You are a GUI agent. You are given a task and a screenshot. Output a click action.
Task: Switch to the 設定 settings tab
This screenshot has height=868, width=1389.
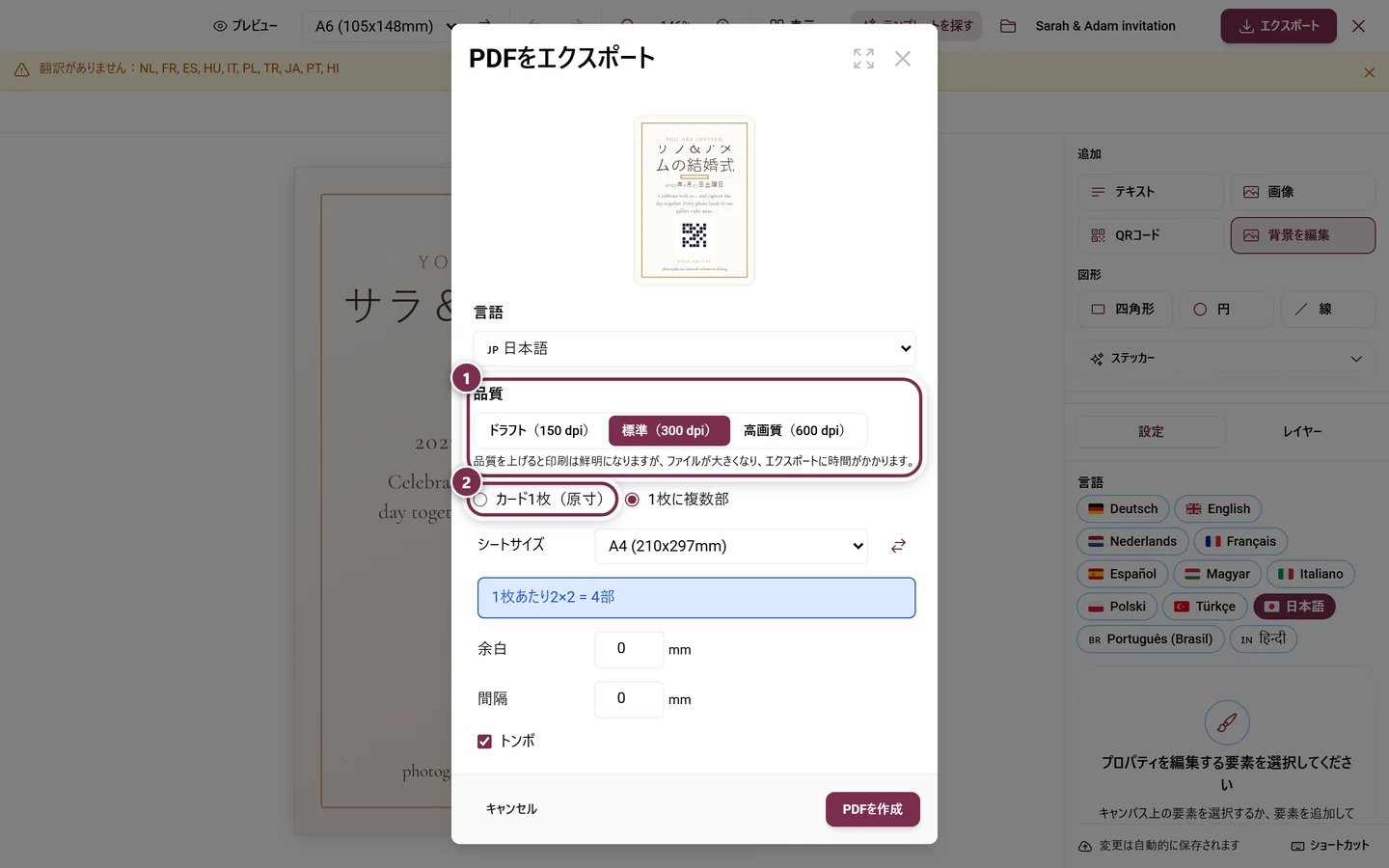pyautogui.click(x=1151, y=431)
